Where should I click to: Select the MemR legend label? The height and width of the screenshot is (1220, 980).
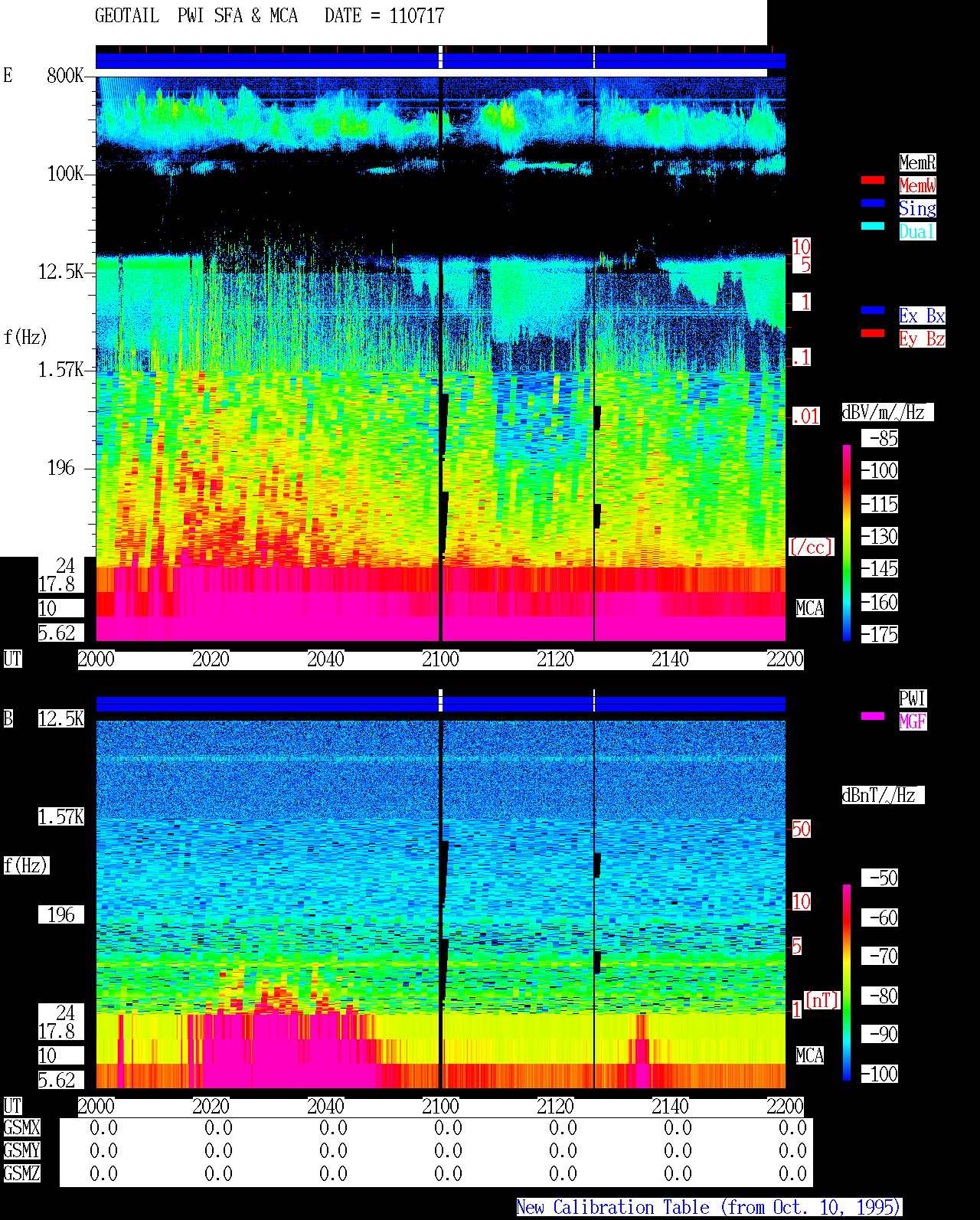click(917, 162)
